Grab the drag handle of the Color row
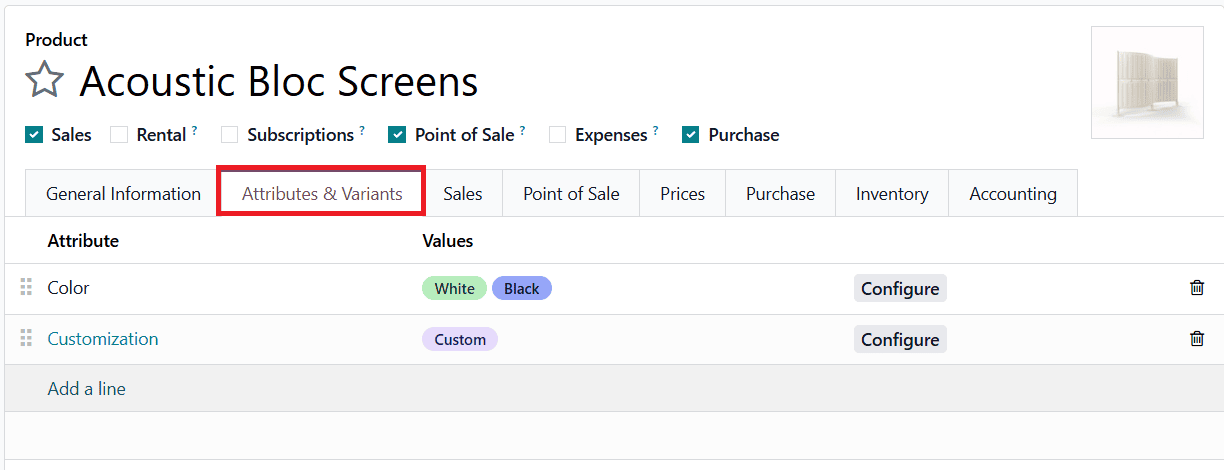 26,288
